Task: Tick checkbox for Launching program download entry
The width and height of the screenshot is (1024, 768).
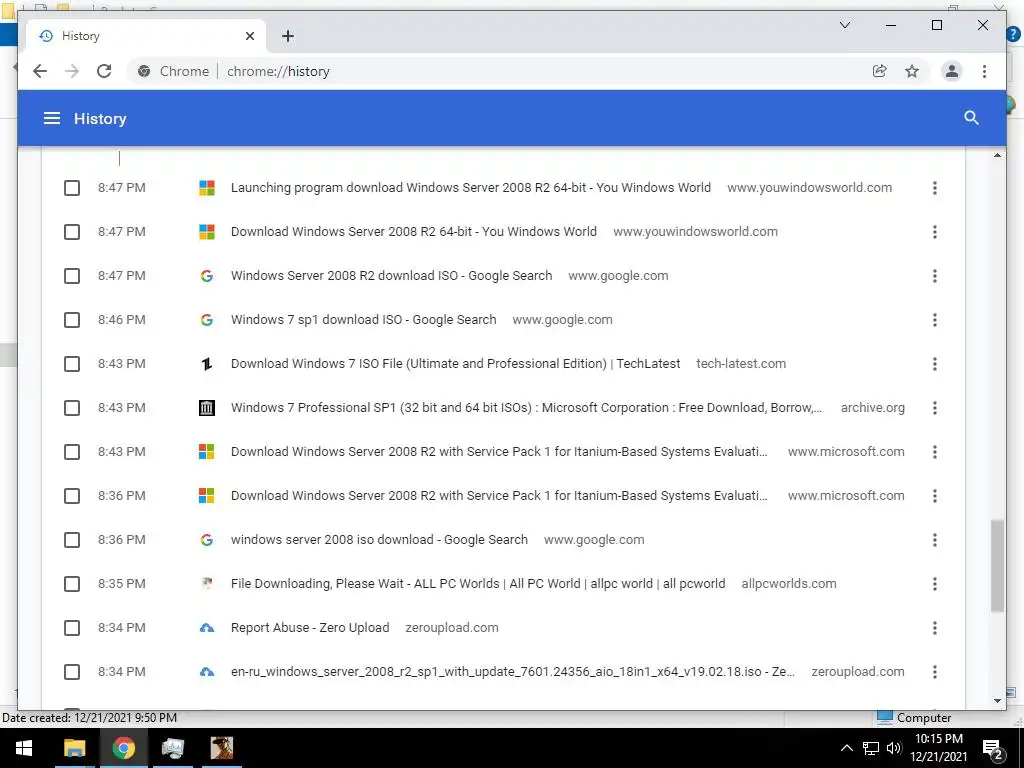Action: (x=72, y=188)
